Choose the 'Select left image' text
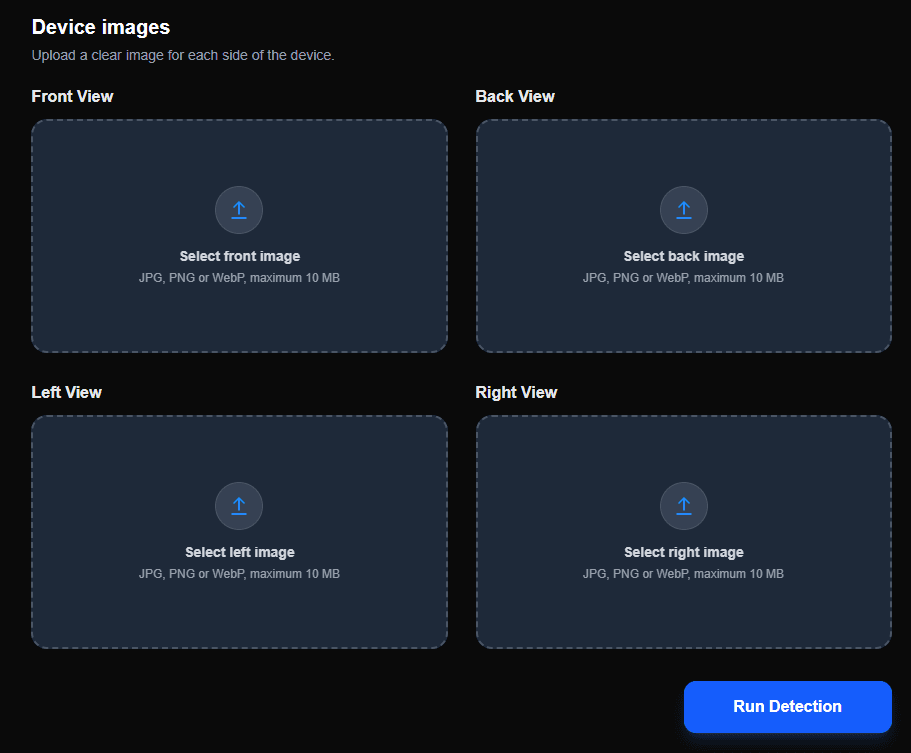Viewport: 911px width, 753px height. 239,552
